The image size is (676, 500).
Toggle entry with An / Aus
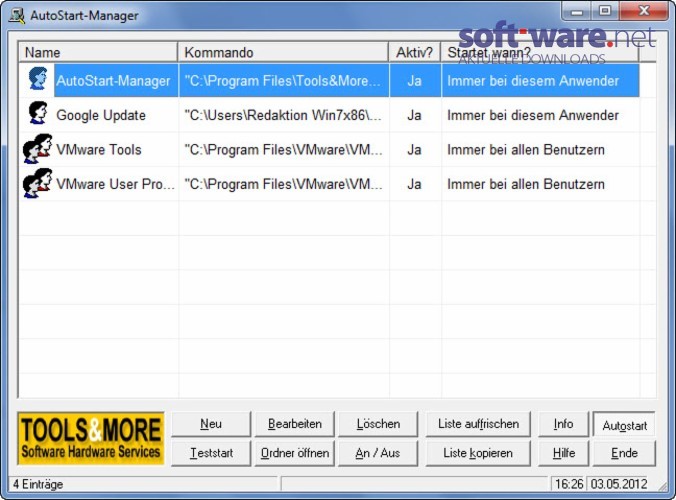[378, 453]
